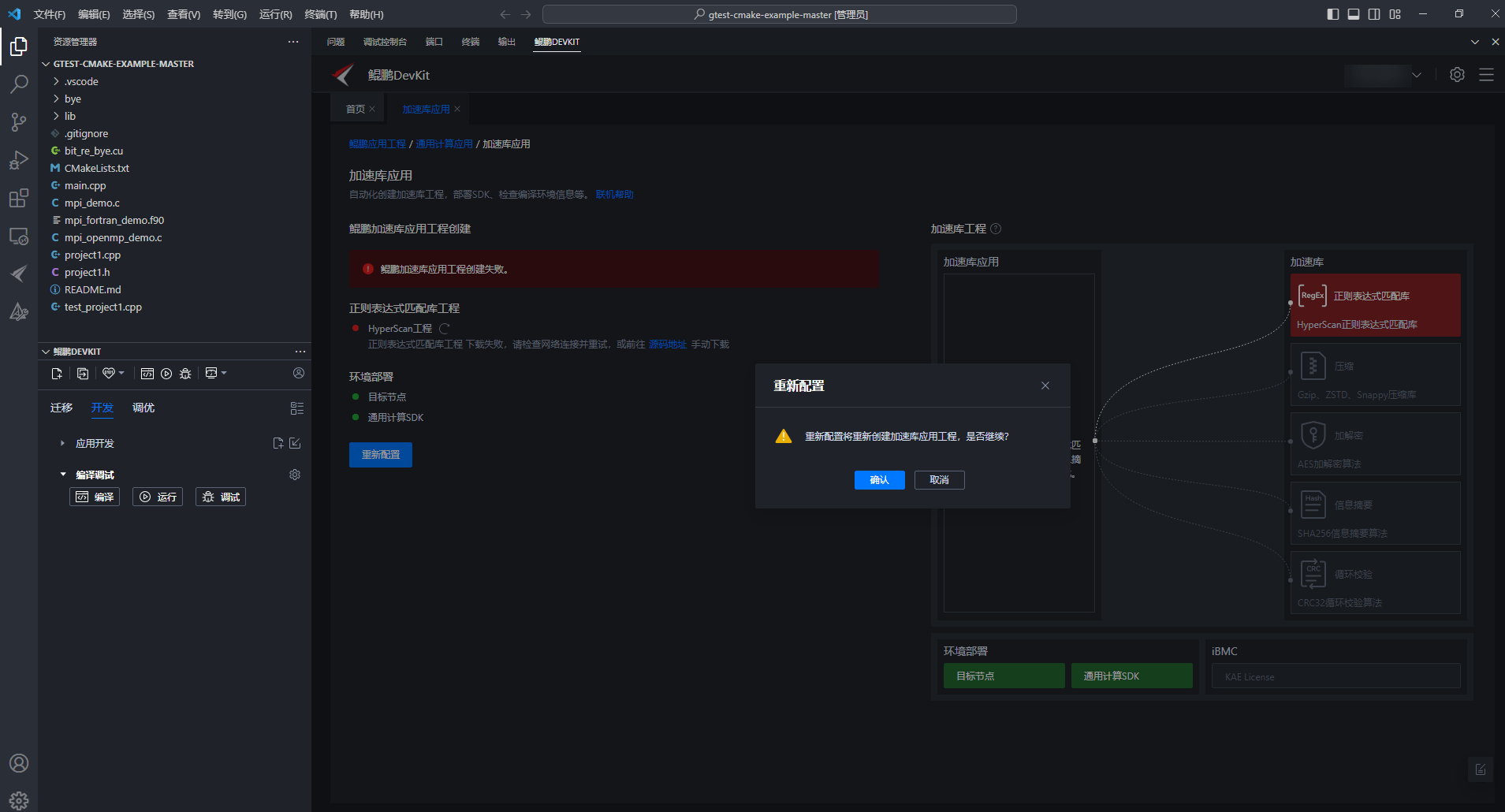Expand the bye folder

[56, 99]
